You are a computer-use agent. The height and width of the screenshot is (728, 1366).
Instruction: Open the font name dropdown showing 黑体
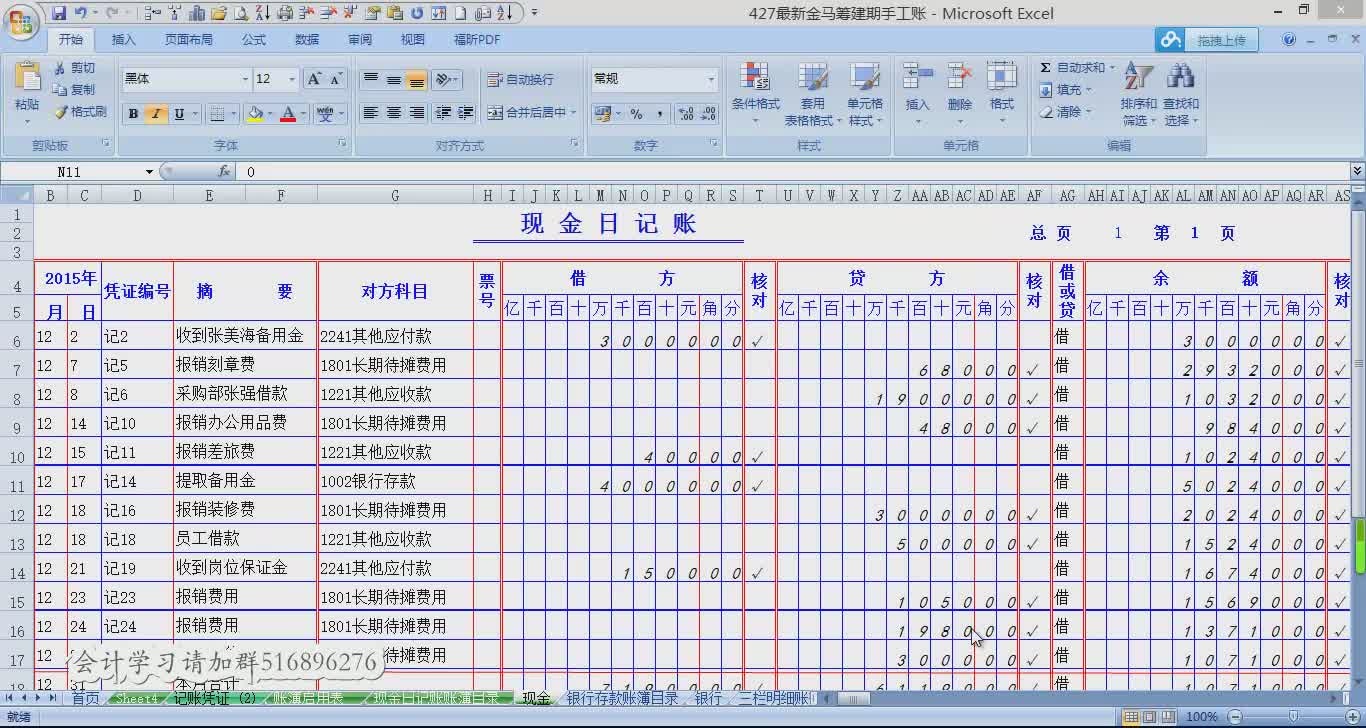click(x=244, y=79)
